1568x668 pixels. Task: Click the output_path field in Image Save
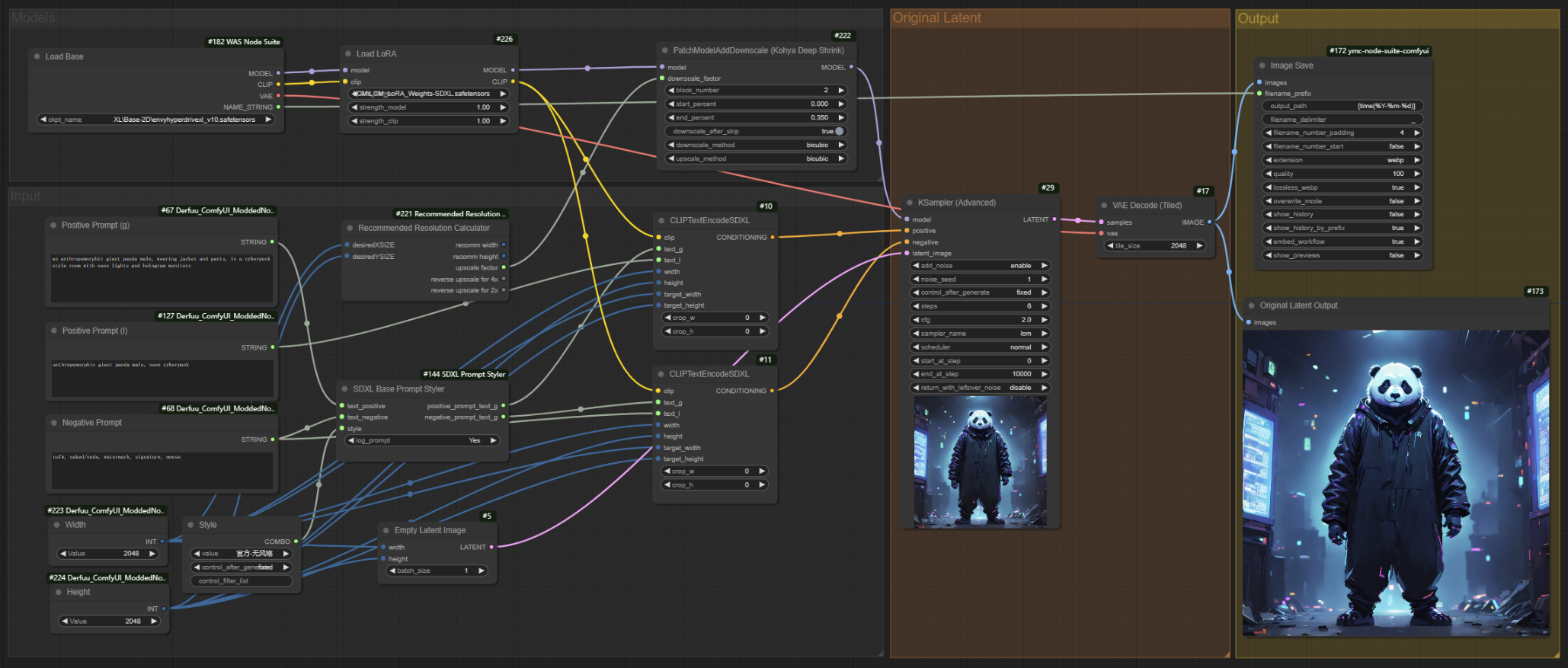(1342, 106)
